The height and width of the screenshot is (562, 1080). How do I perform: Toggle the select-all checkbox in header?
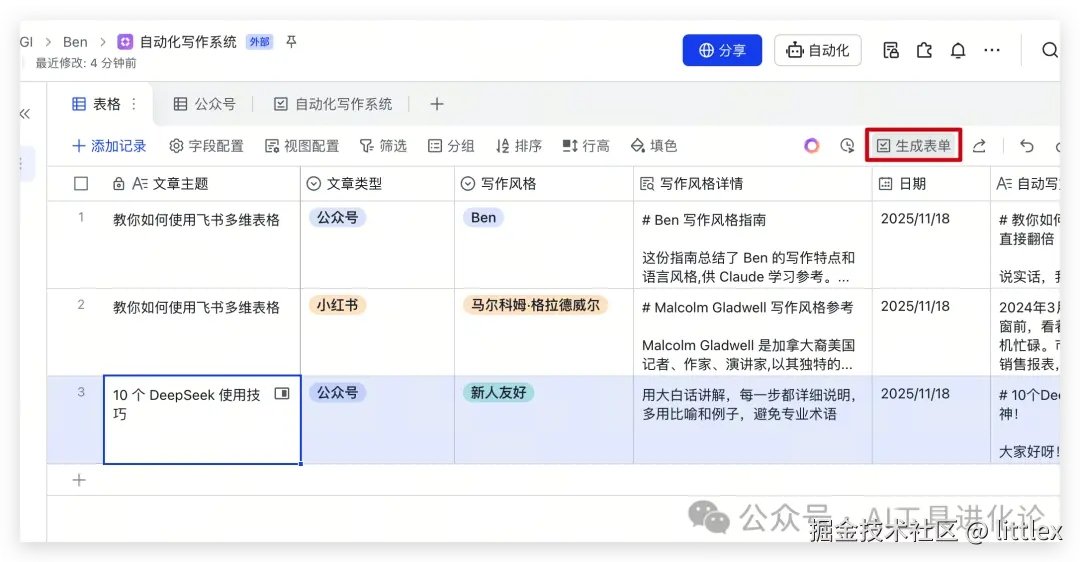[x=81, y=184]
